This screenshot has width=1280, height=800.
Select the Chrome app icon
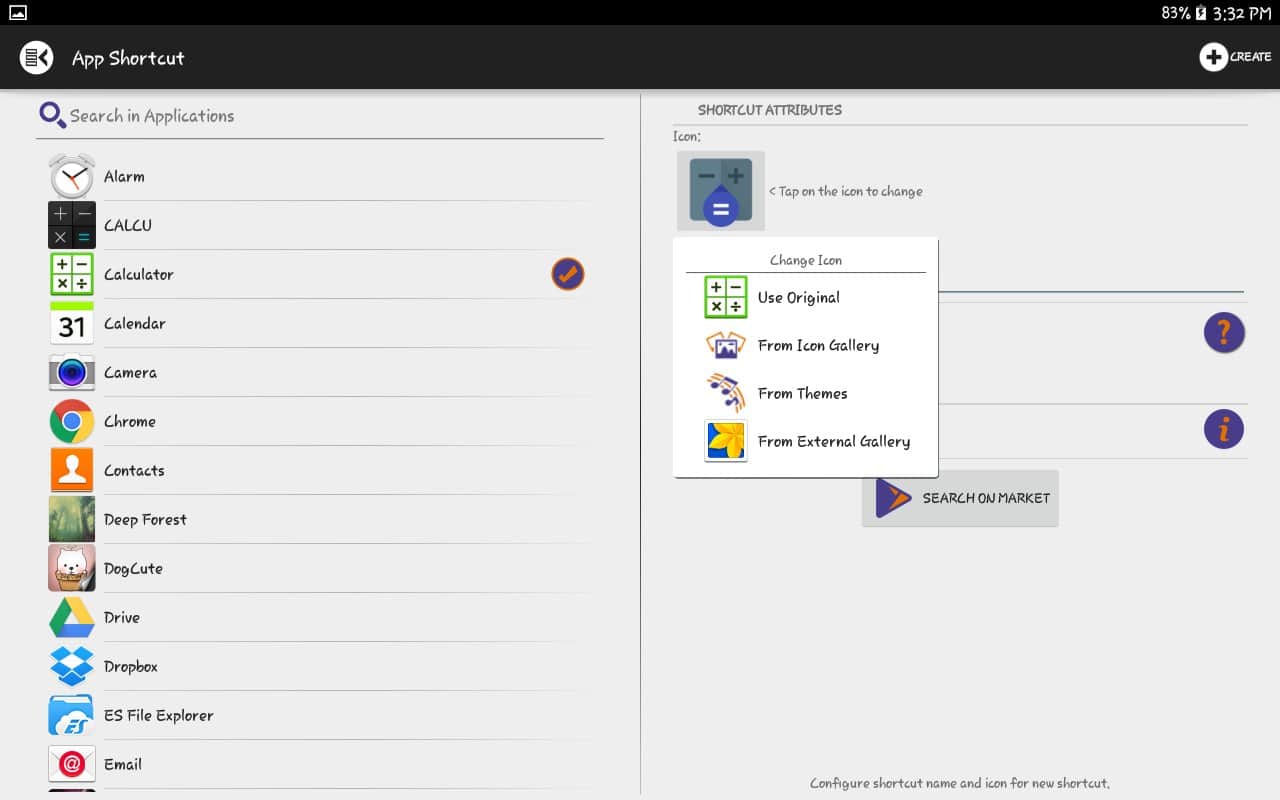click(72, 421)
